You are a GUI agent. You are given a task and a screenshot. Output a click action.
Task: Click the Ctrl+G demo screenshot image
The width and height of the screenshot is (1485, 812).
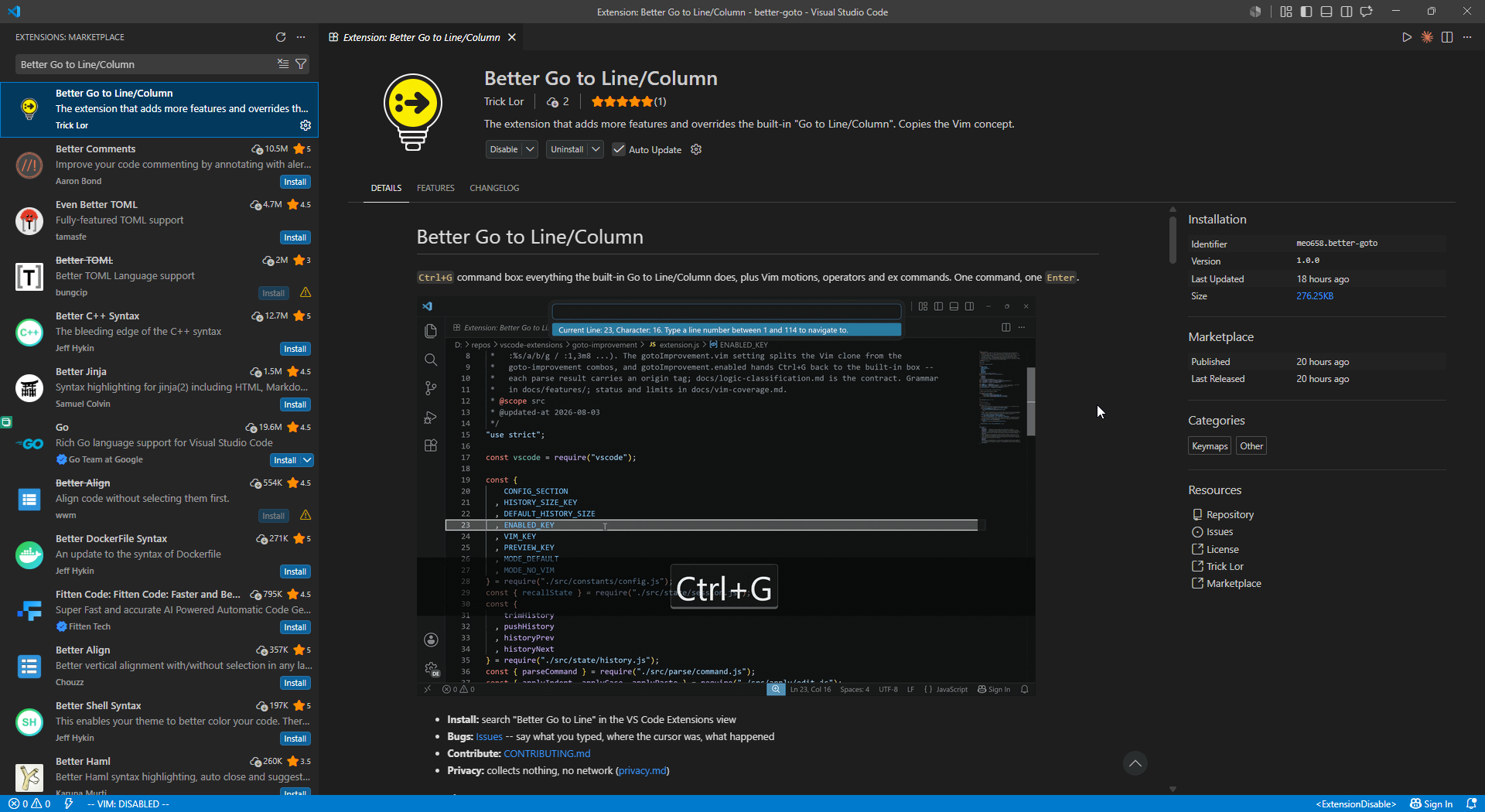click(725, 496)
